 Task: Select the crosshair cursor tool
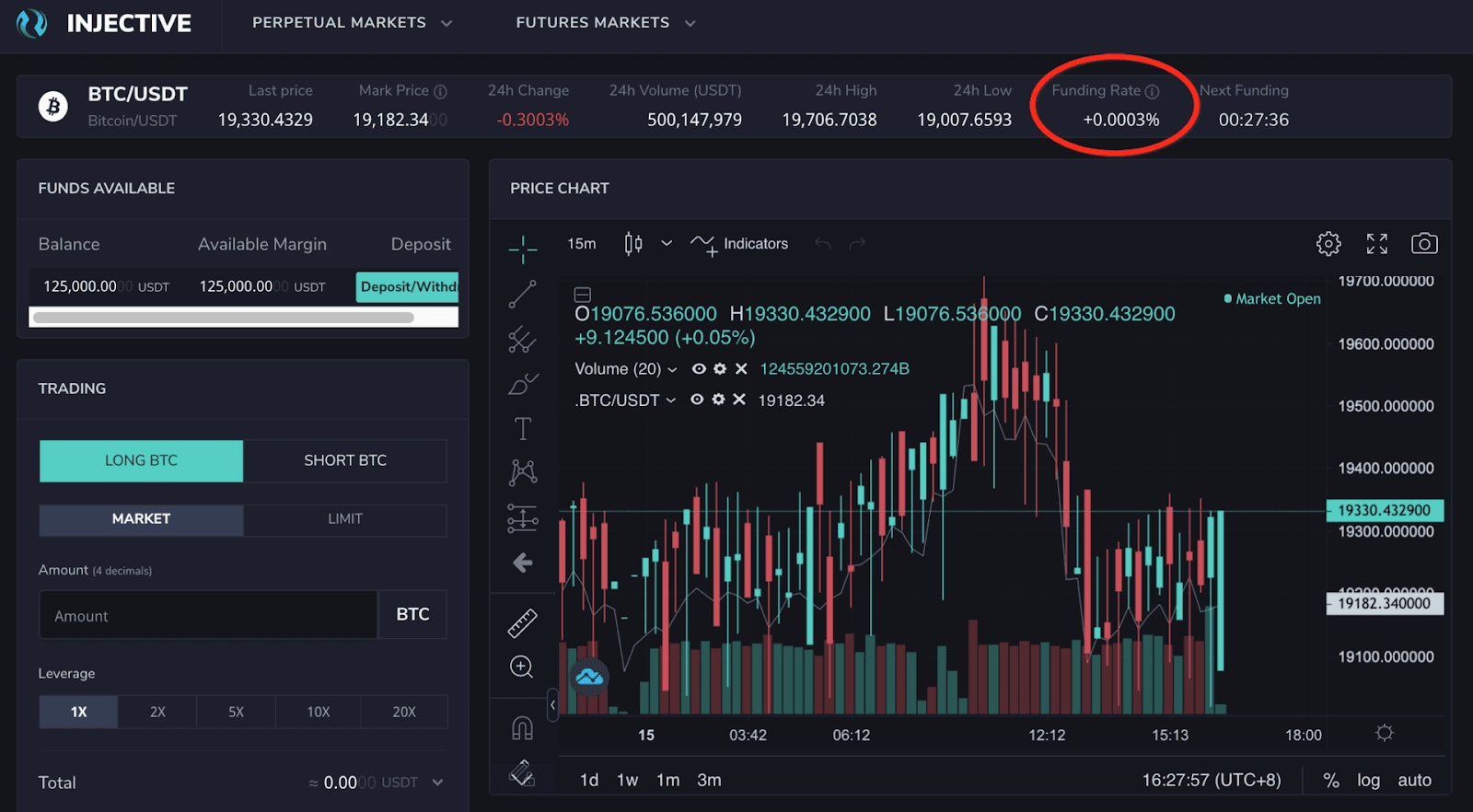(x=522, y=249)
